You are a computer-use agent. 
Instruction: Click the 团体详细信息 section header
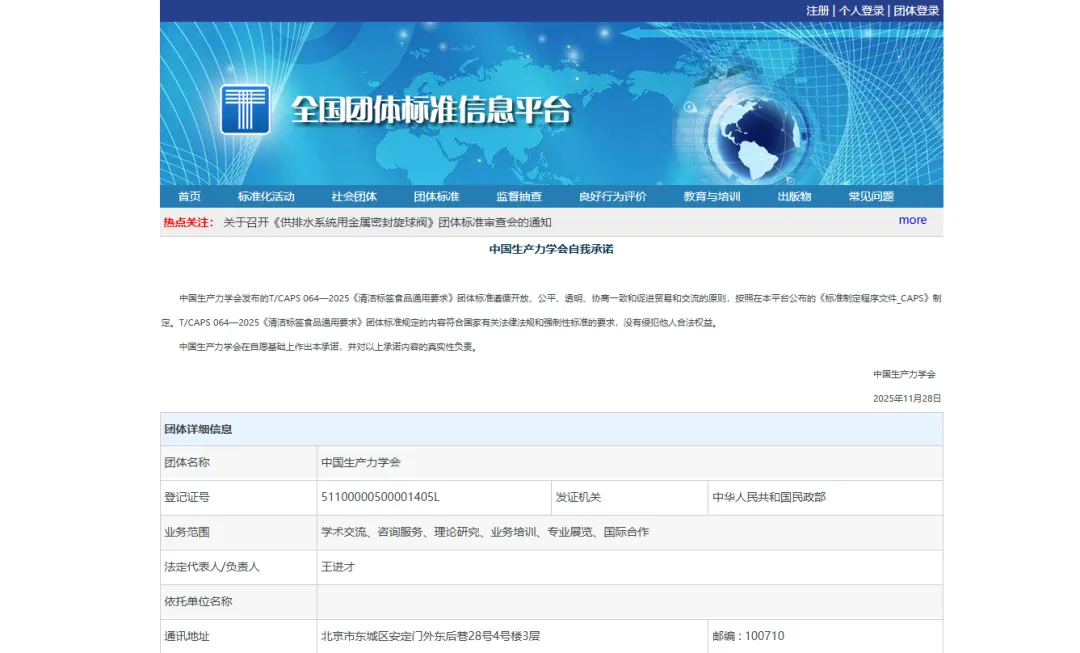pos(198,429)
